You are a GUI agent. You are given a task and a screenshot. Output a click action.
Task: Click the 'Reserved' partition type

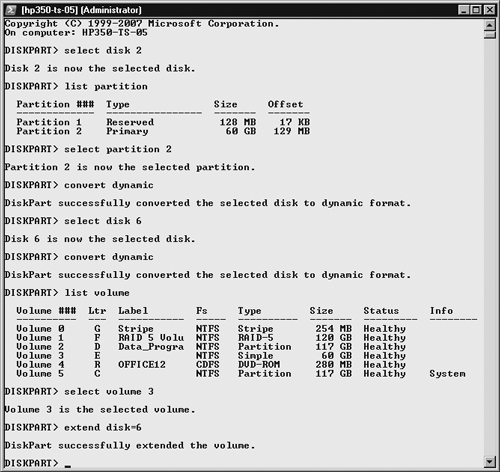click(x=130, y=122)
